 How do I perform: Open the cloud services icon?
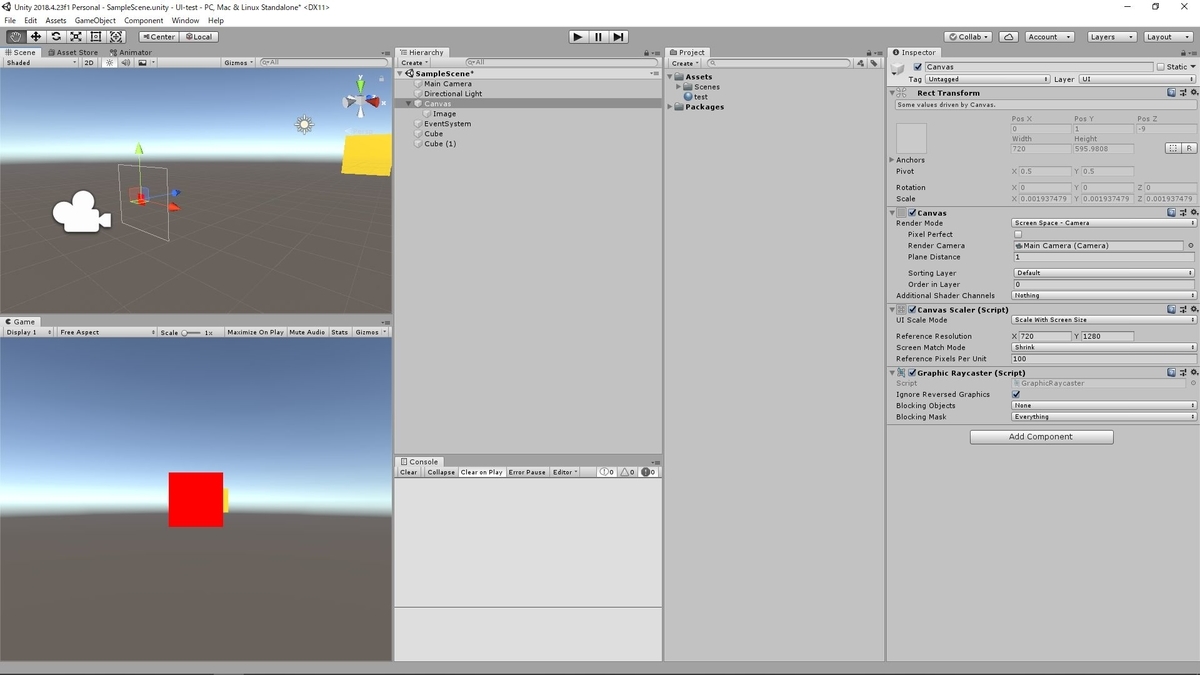tap(1009, 37)
